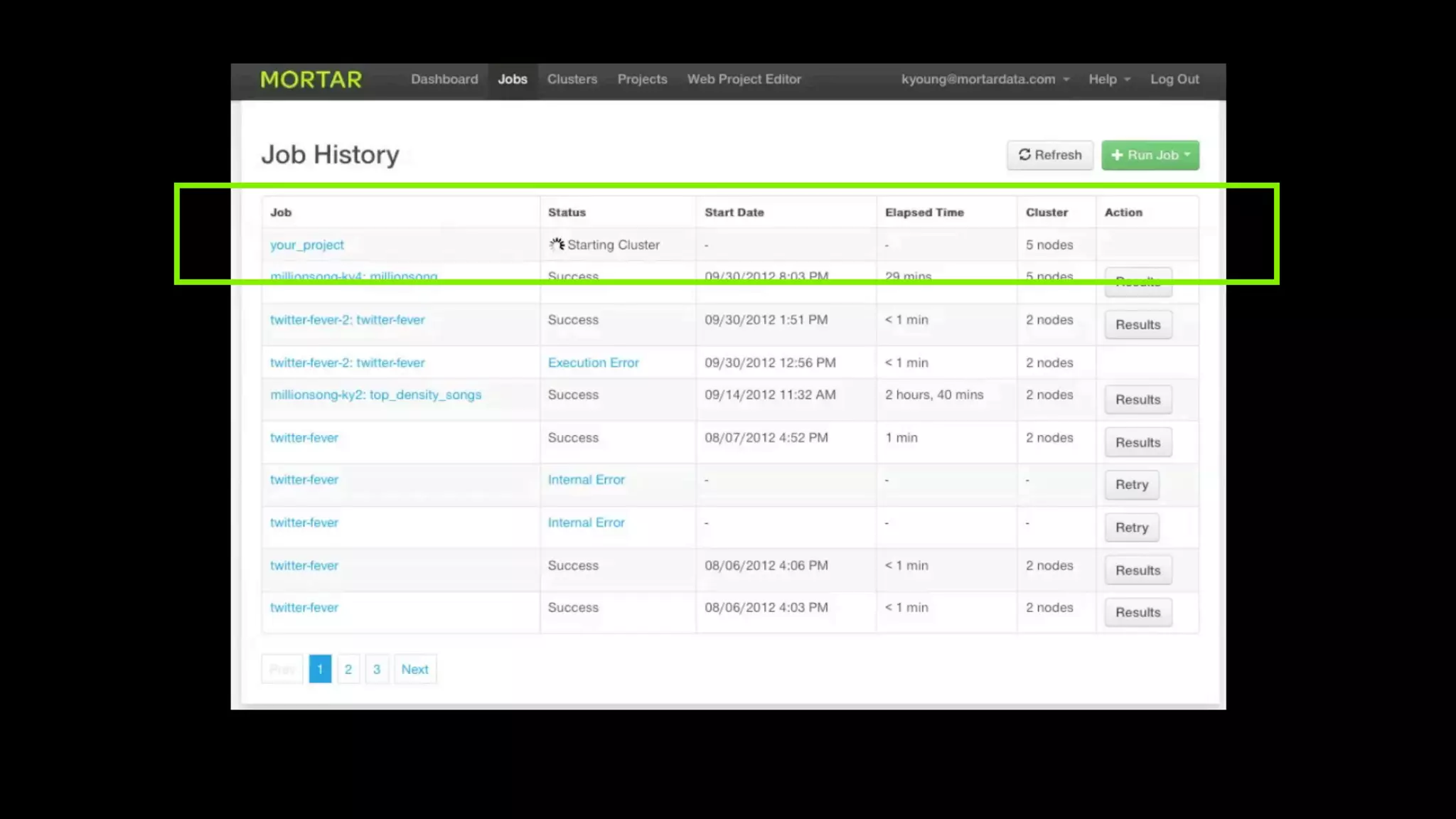This screenshot has width=1456, height=819.
Task: Click the Log Out link
Action: click(x=1174, y=80)
